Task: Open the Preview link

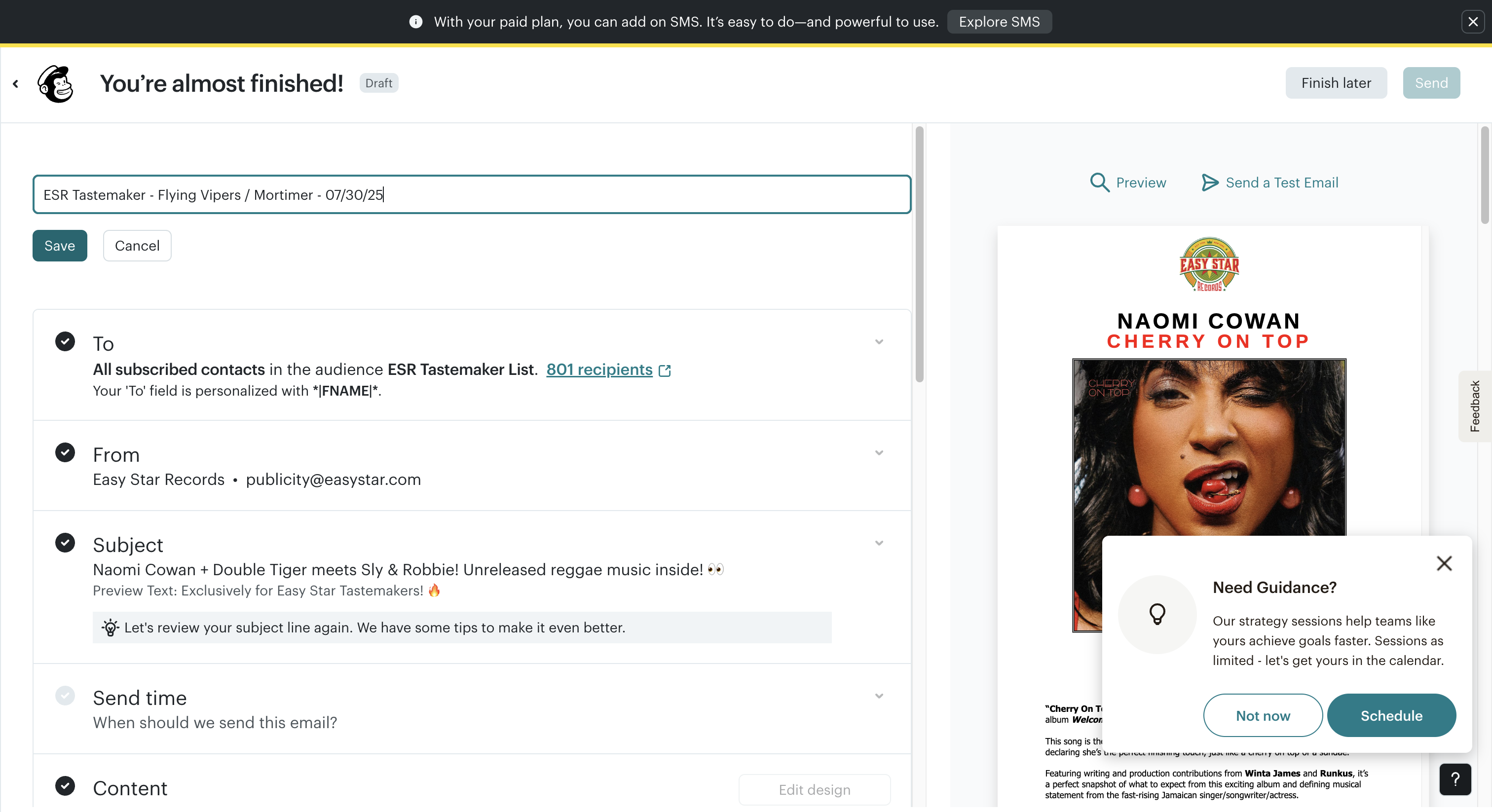Action: point(1141,183)
